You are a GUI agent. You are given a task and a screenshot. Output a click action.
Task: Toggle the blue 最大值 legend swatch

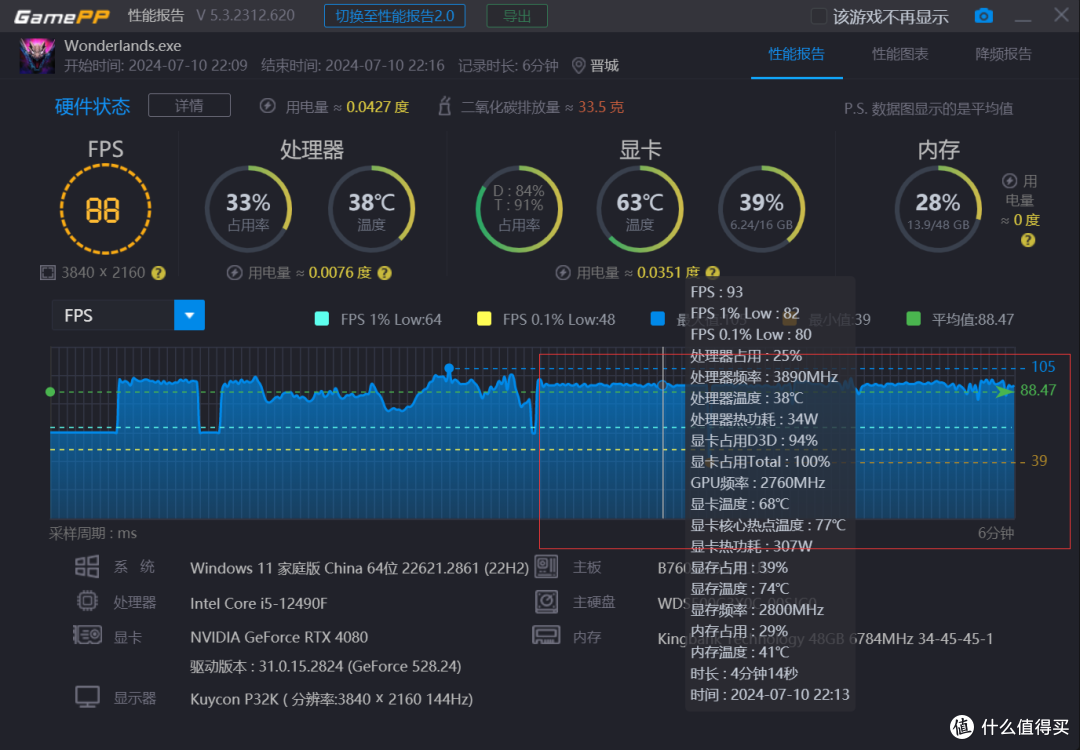coord(658,319)
